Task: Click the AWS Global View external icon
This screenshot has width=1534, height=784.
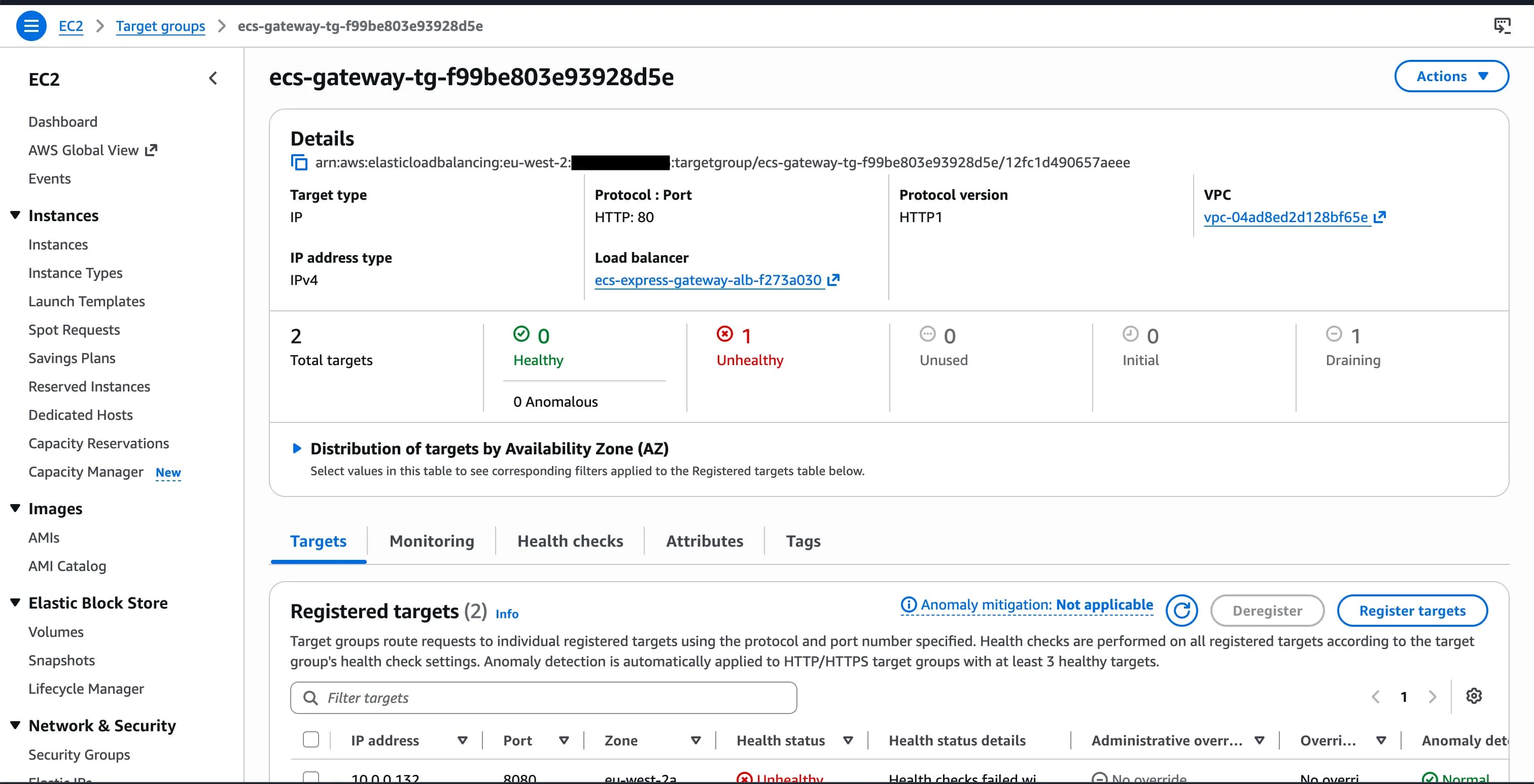Action: (151, 150)
